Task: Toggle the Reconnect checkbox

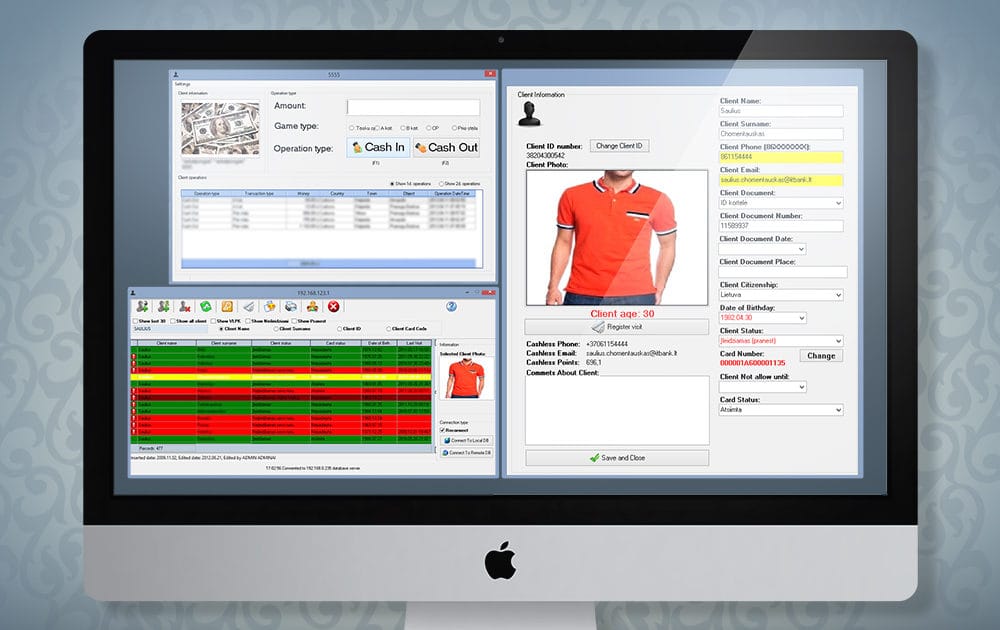Action: [x=443, y=430]
